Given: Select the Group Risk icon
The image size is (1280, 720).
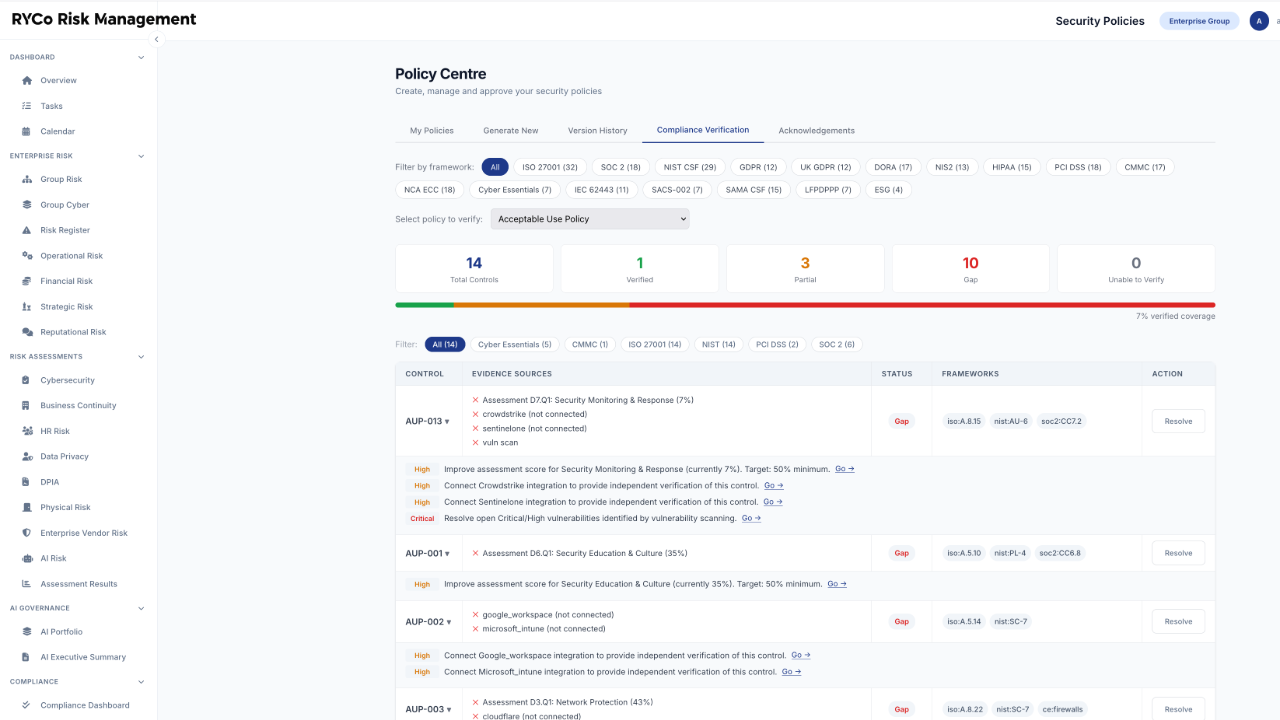Looking at the screenshot, I should tap(27, 179).
